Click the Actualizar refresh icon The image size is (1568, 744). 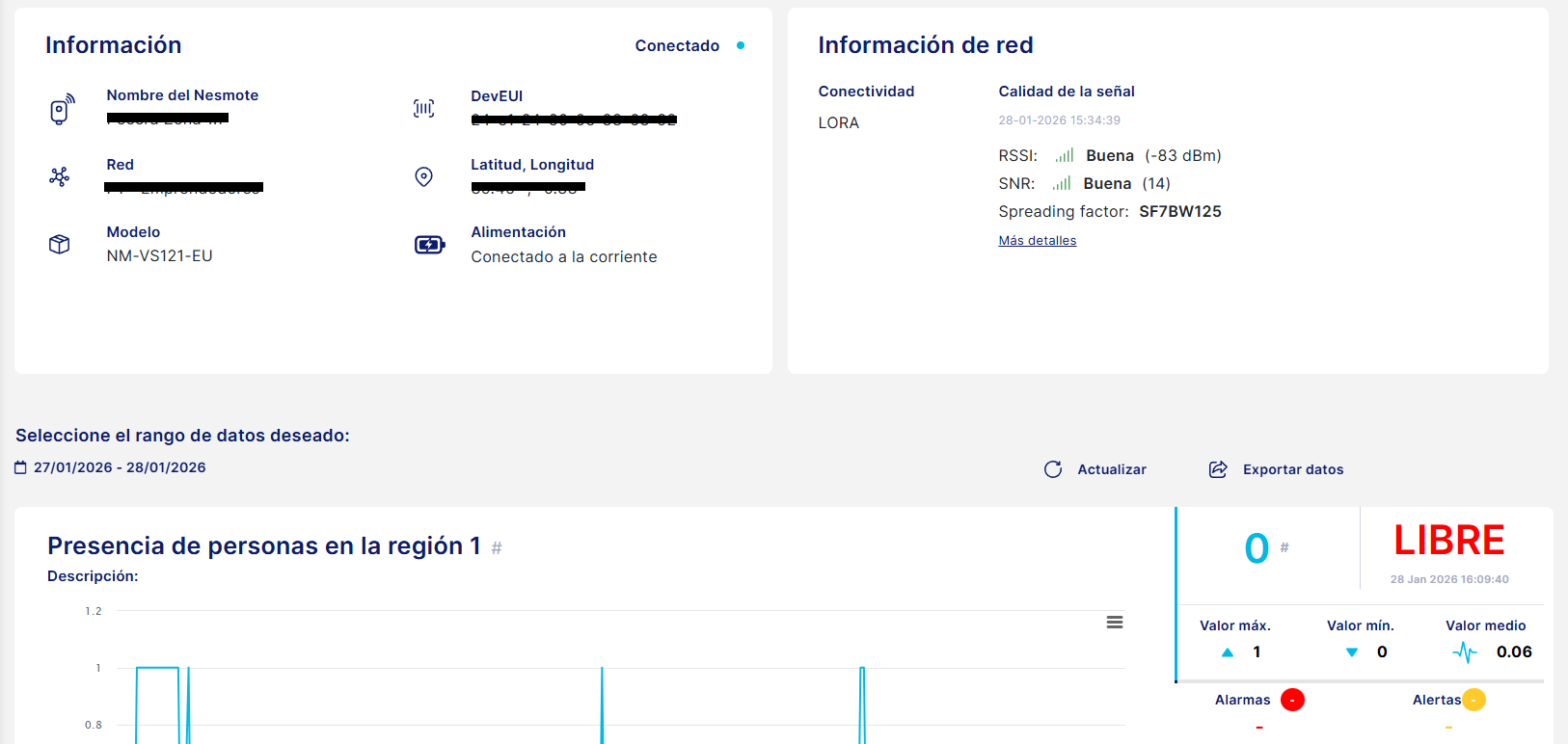(1053, 469)
